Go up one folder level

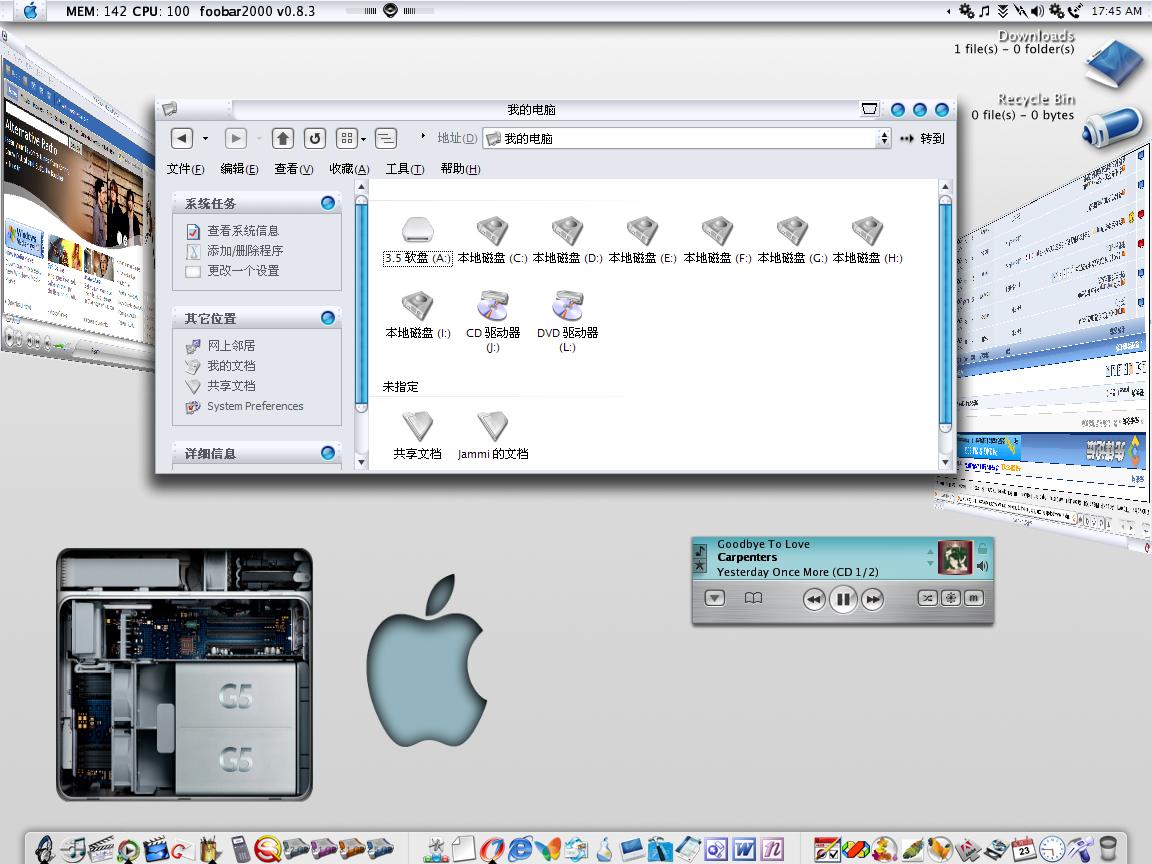click(x=283, y=138)
